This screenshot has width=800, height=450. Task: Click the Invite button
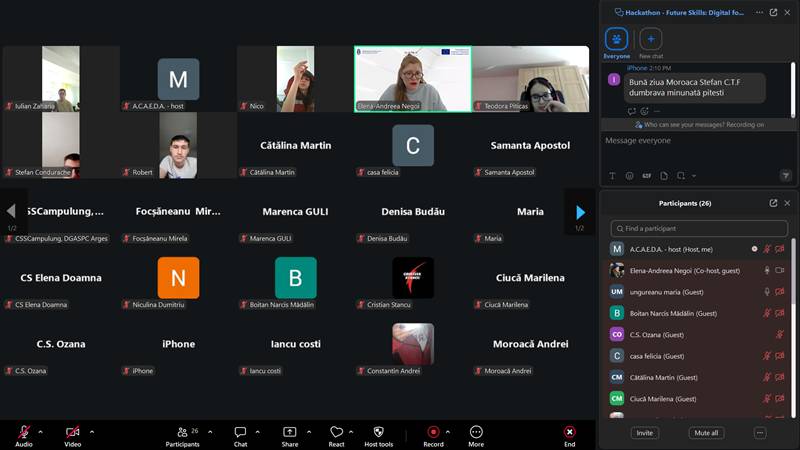[645, 433]
